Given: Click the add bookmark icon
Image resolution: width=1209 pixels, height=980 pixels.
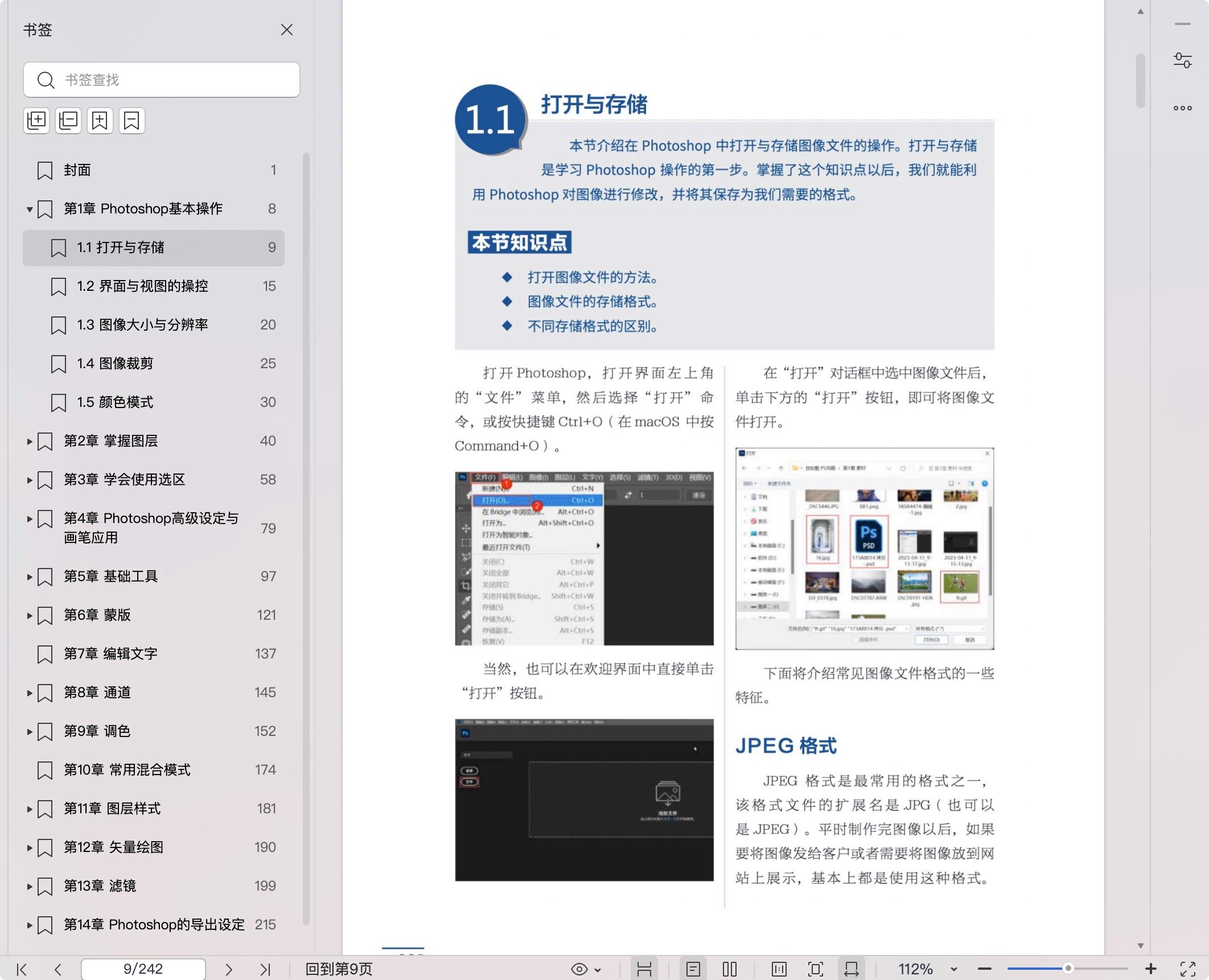Looking at the screenshot, I should coord(100,120).
